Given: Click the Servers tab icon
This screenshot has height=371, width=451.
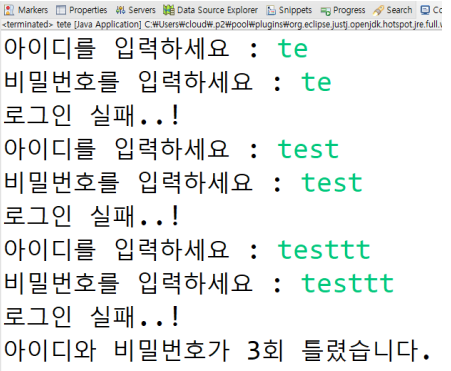Looking at the screenshot, I should (120, 10).
